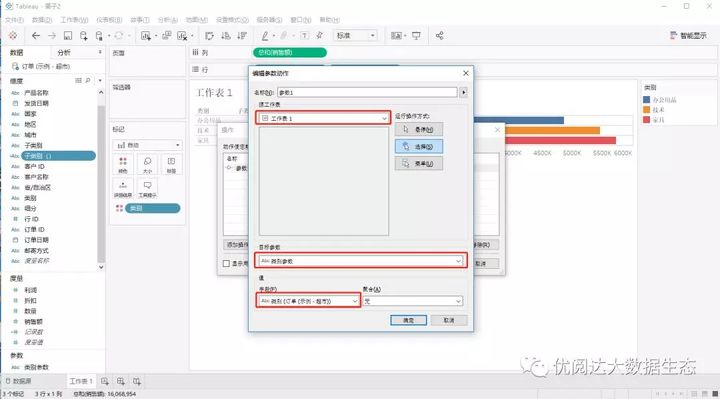Open the field 类别 (订单) dropdown

click(308, 301)
